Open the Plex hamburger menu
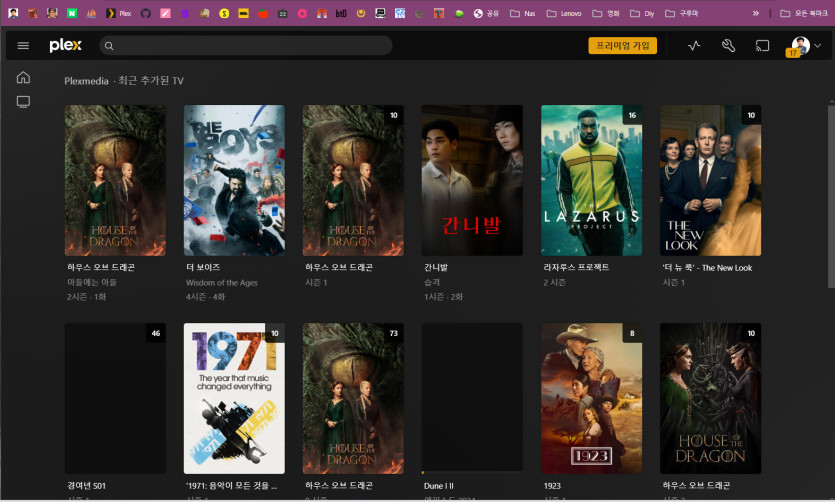The height and width of the screenshot is (502, 835). coord(23,46)
